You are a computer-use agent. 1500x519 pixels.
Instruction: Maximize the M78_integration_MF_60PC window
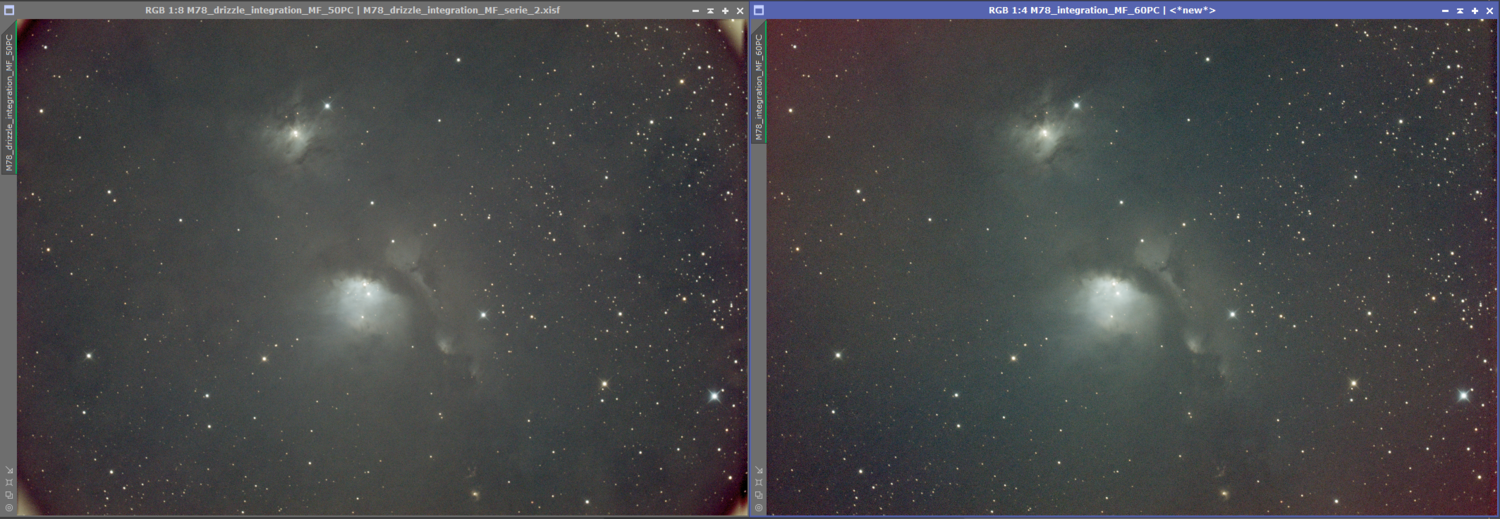point(1475,10)
